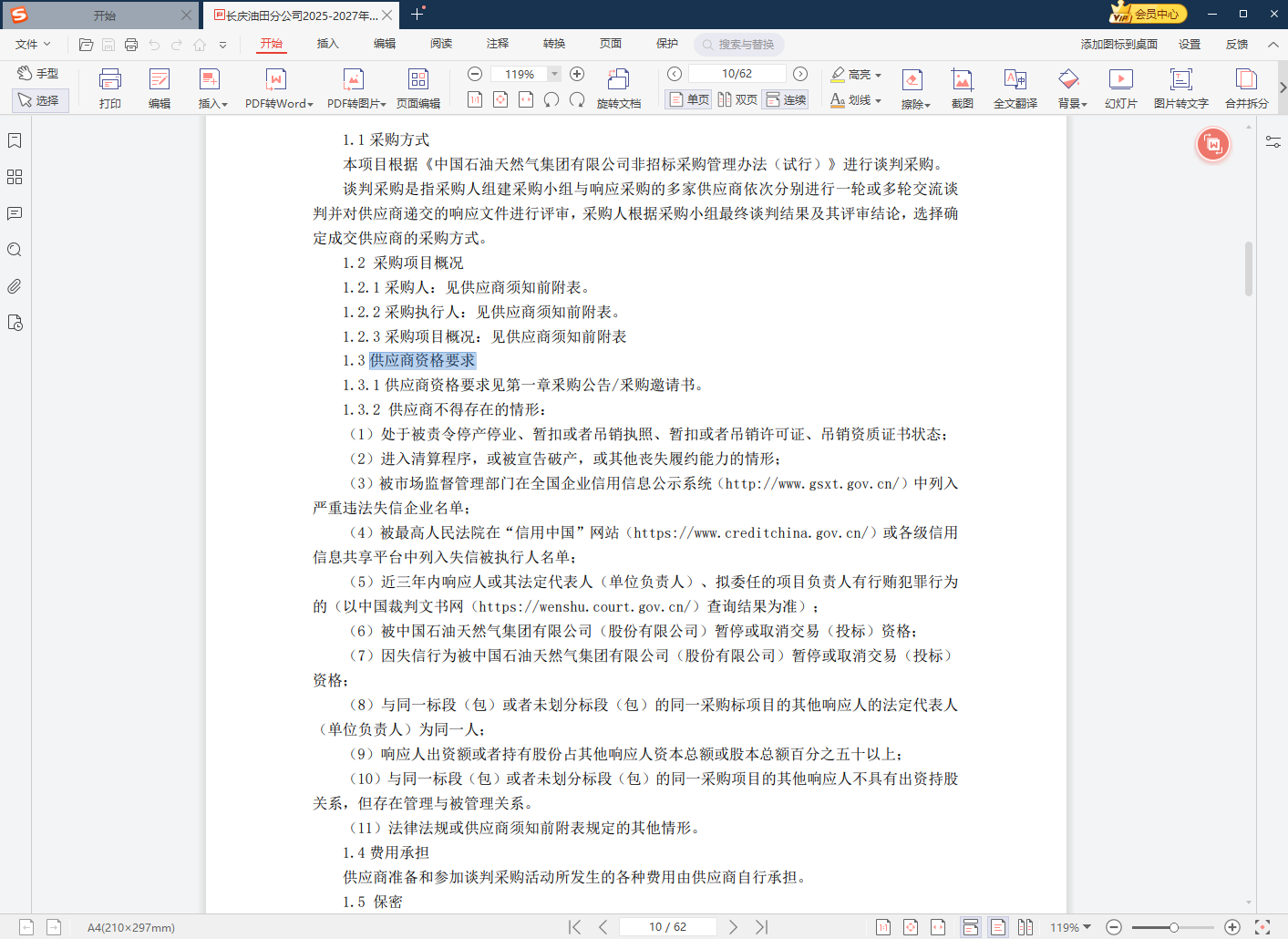
Task: Collapse the ribbon with the chevron
Action: (1273, 44)
